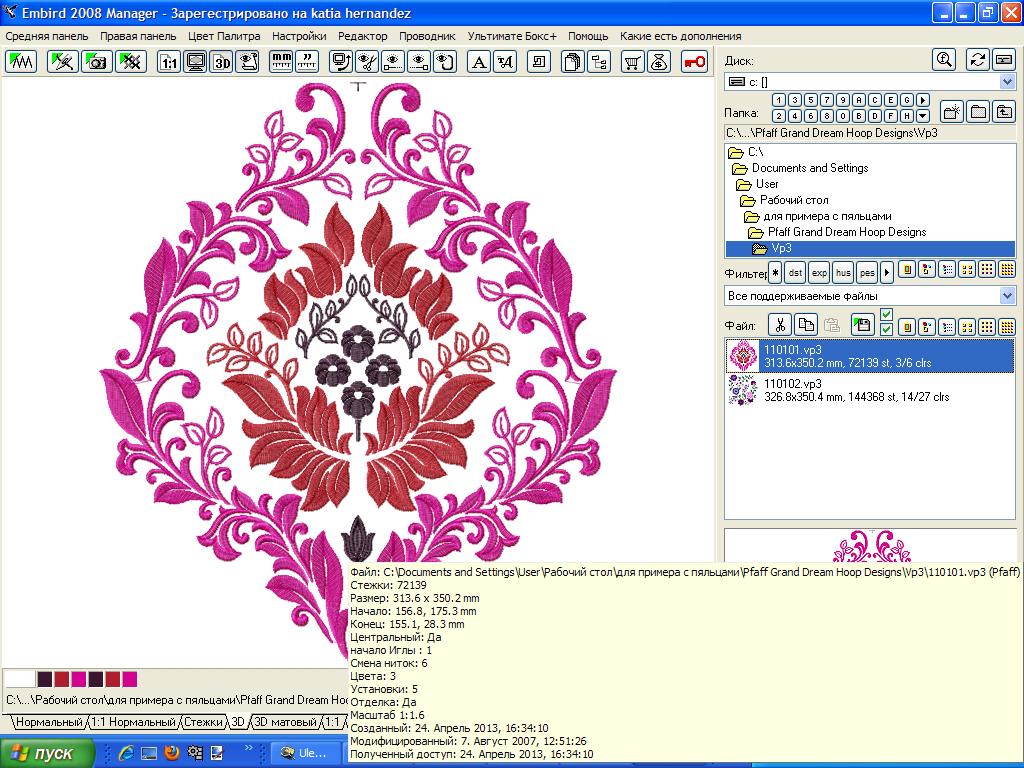Click the red key icon in the toolbar
The height and width of the screenshot is (768, 1024).
coord(694,62)
